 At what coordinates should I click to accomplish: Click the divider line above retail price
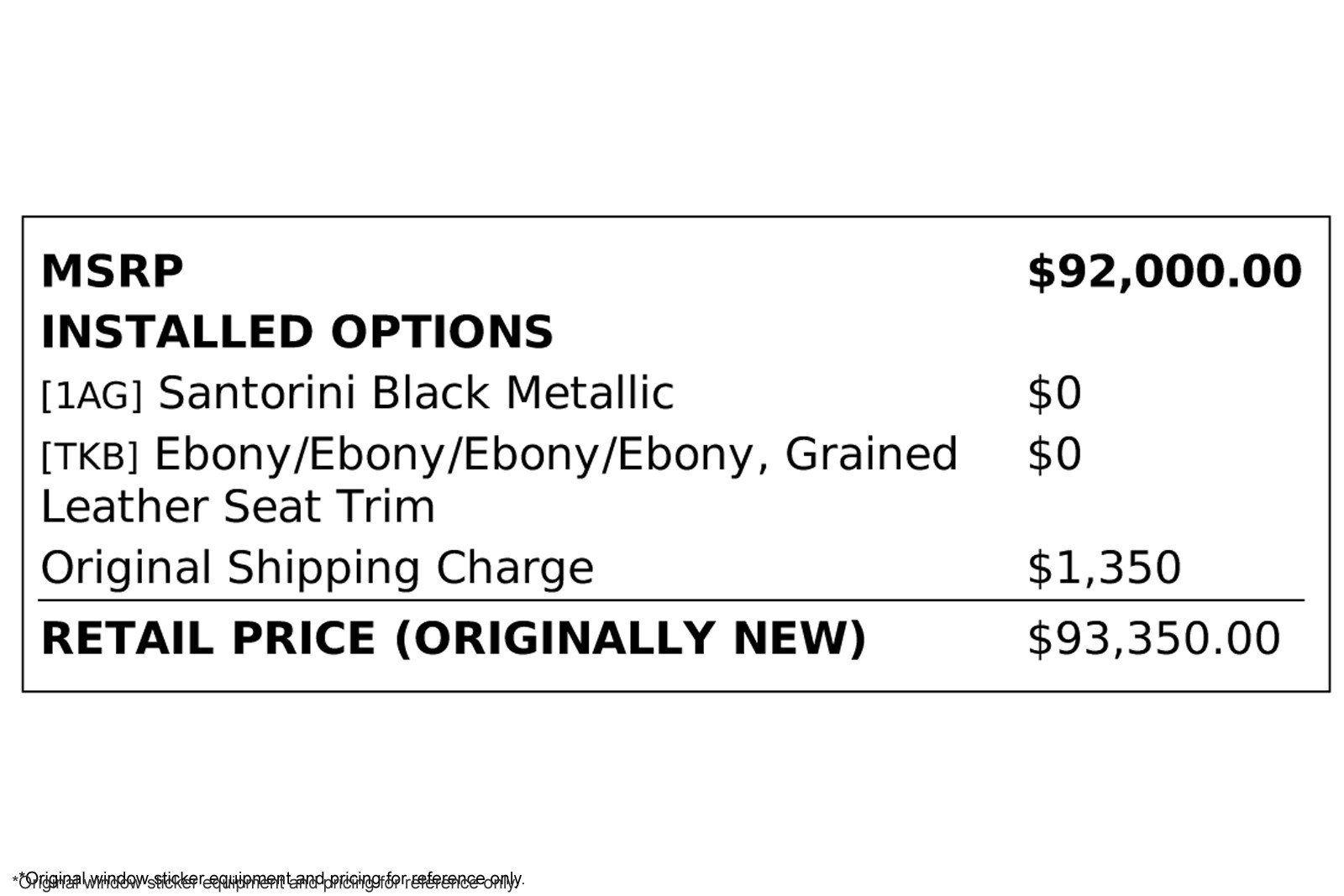click(670, 600)
